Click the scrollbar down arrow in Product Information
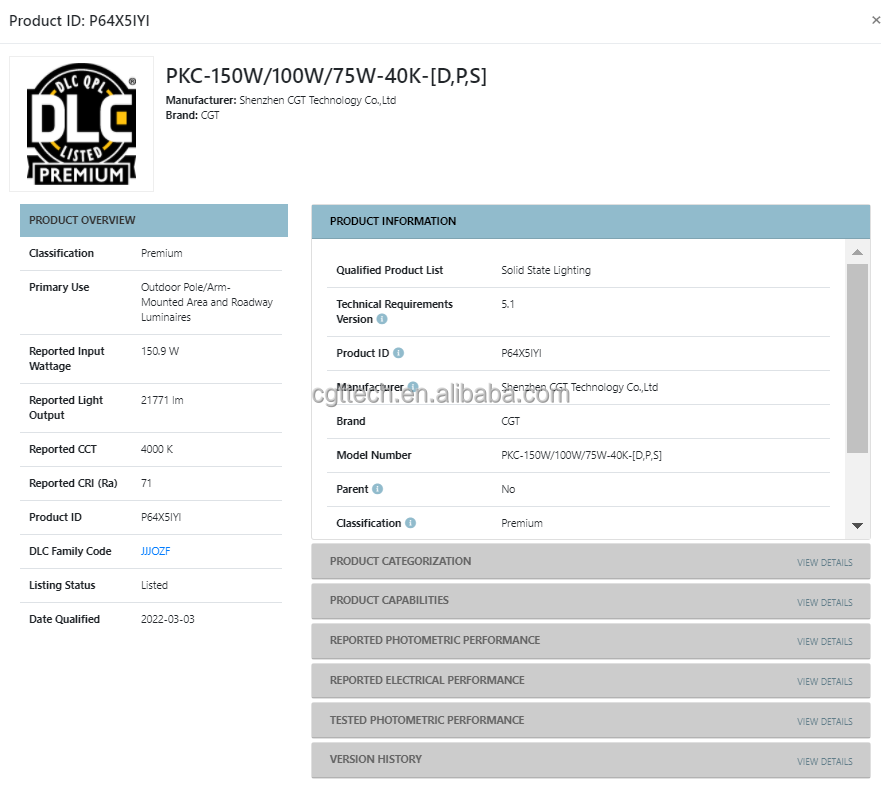Viewport: 881px width, 790px height. click(x=857, y=526)
